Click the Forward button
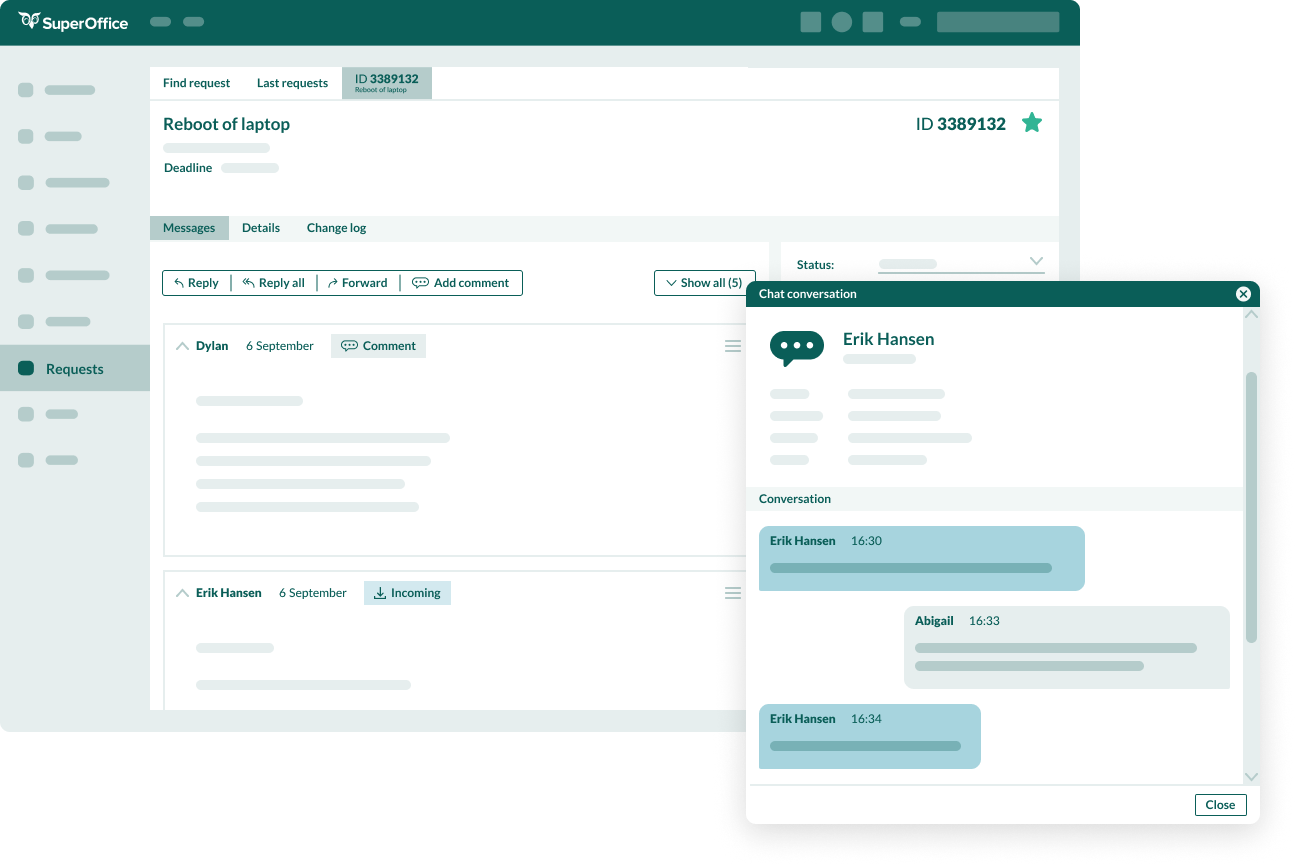Screen dimensions: 1300x864 point(357,283)
